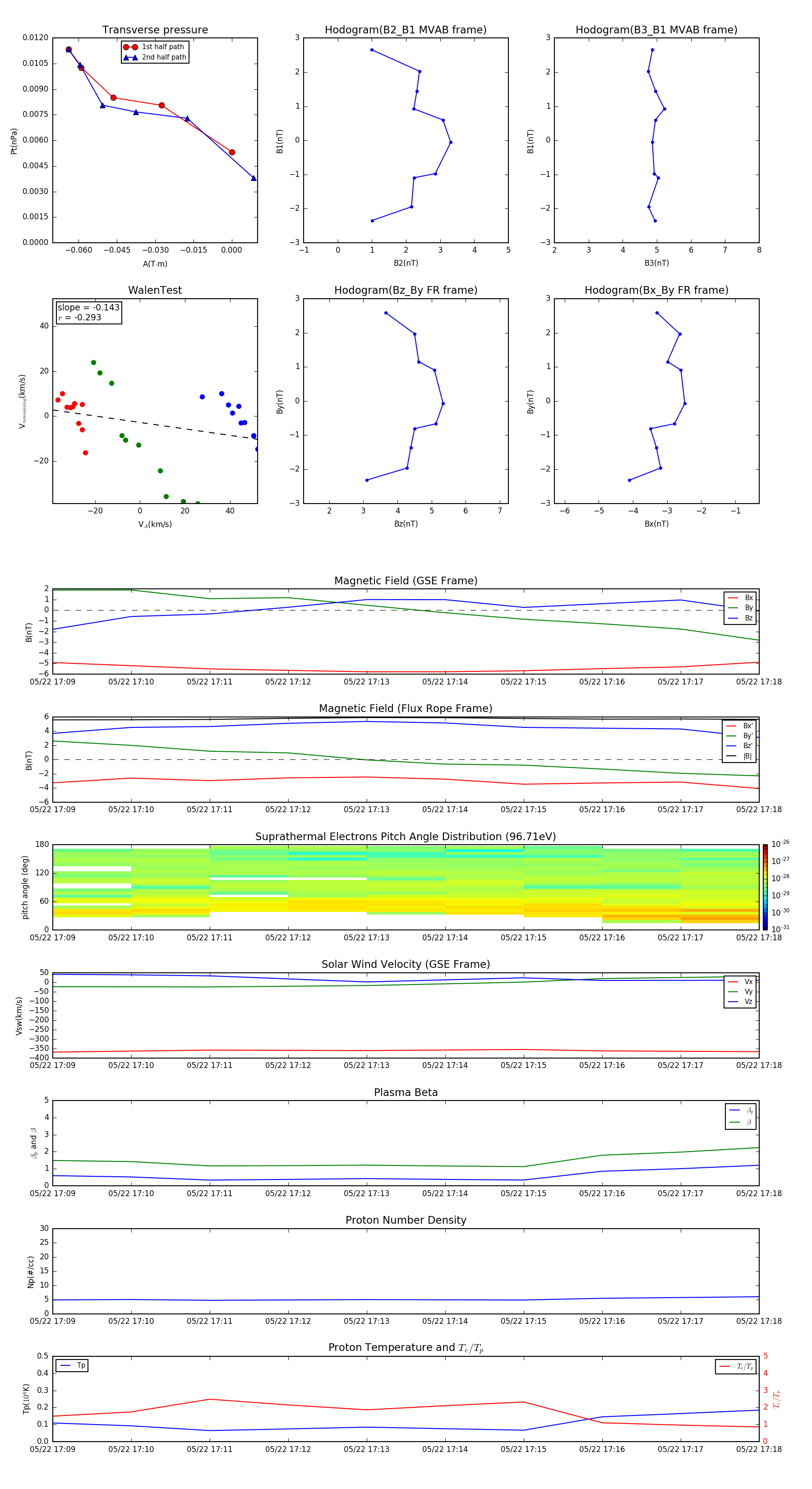This screenshot has height=1489, width=812.
Task: Select the '|B|' entry in Flux Rope legend
Action: 740,756
